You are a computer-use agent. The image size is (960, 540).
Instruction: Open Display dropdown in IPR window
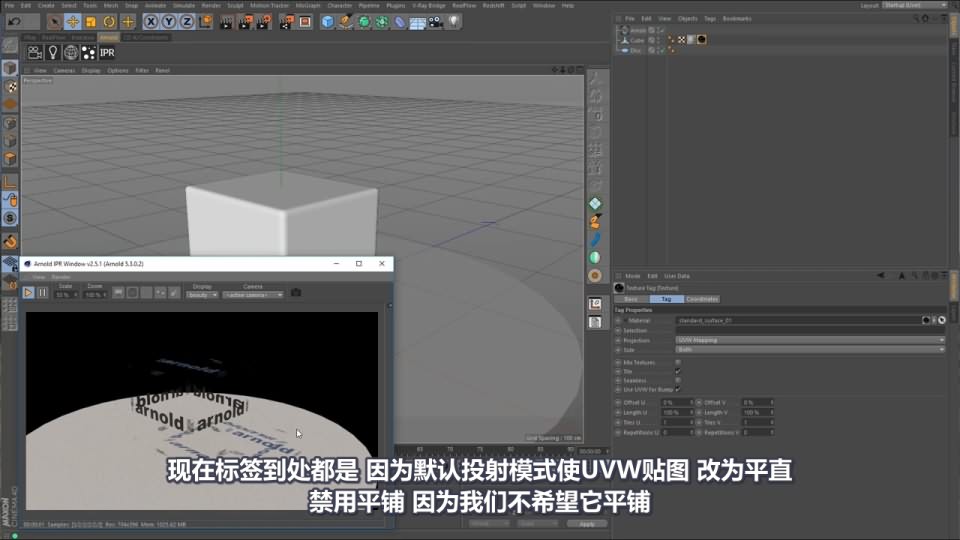202,295
